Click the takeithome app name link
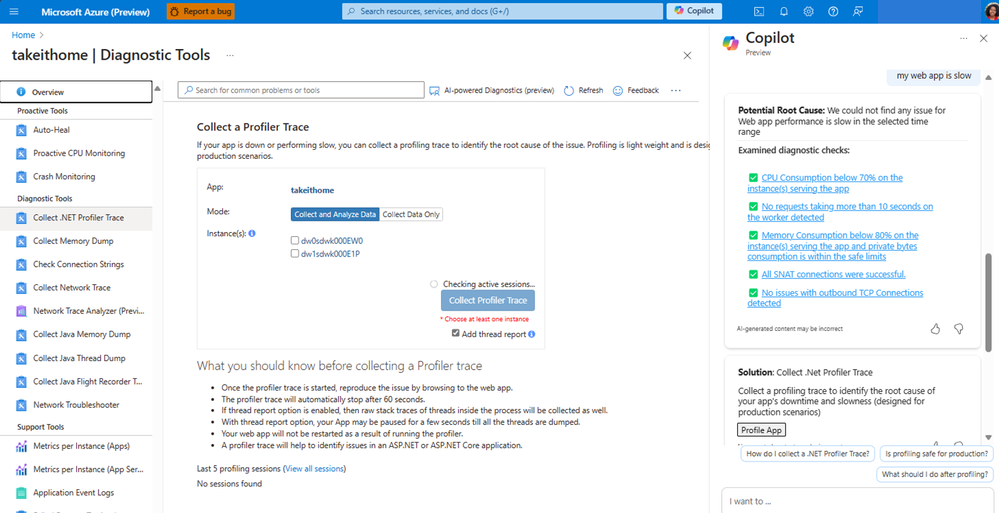Viewport: 999px width, 513px height. pos(312,190)
